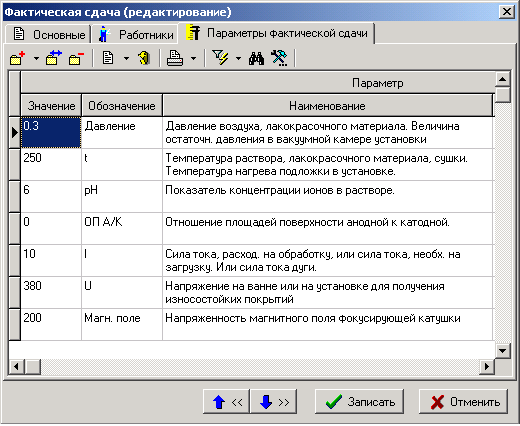520x426 pixels.
Task: Click the printer icon
Action: (x=175, y=58)
